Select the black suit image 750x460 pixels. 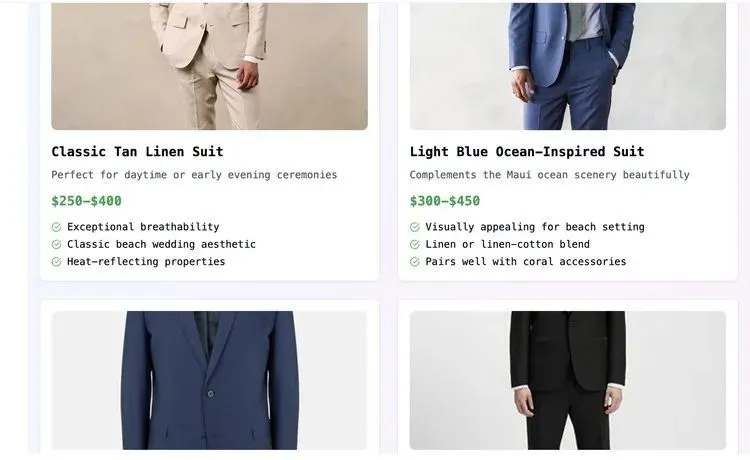tap(567, 380)
